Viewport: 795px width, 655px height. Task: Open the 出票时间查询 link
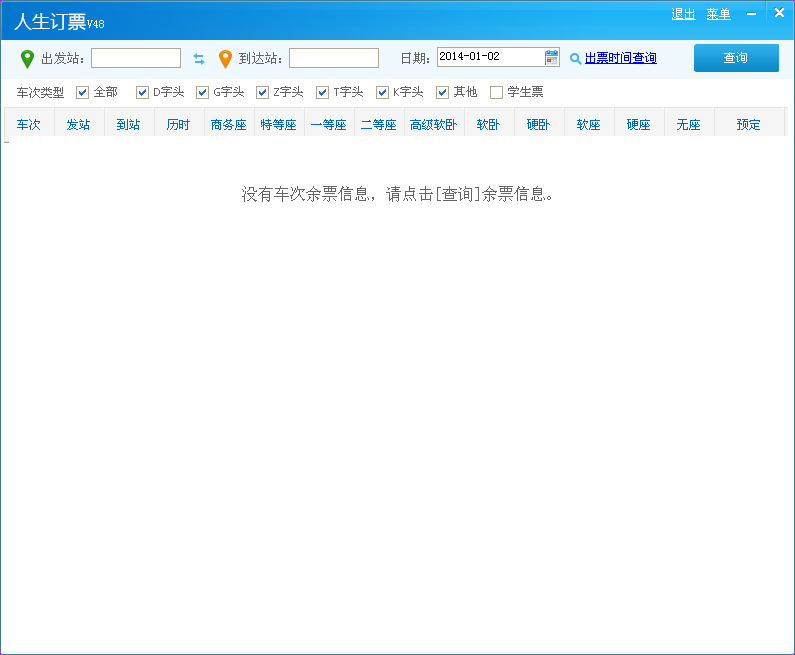[620, 59]
